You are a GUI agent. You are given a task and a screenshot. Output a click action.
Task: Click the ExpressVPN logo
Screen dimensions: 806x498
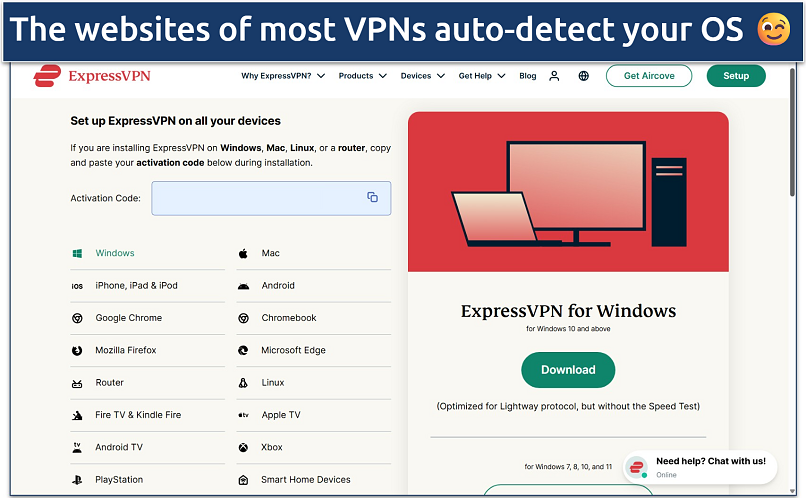(92, 76)
